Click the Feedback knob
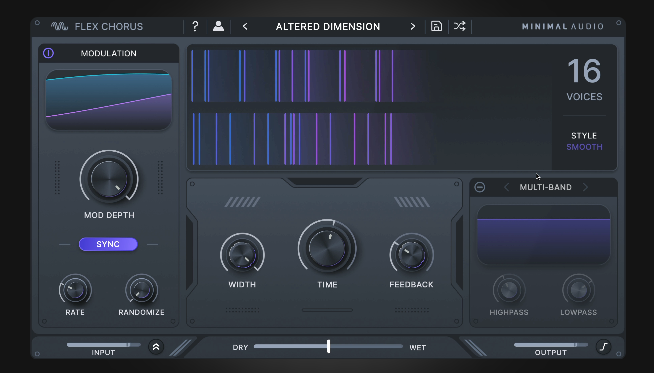 point(411,255)
